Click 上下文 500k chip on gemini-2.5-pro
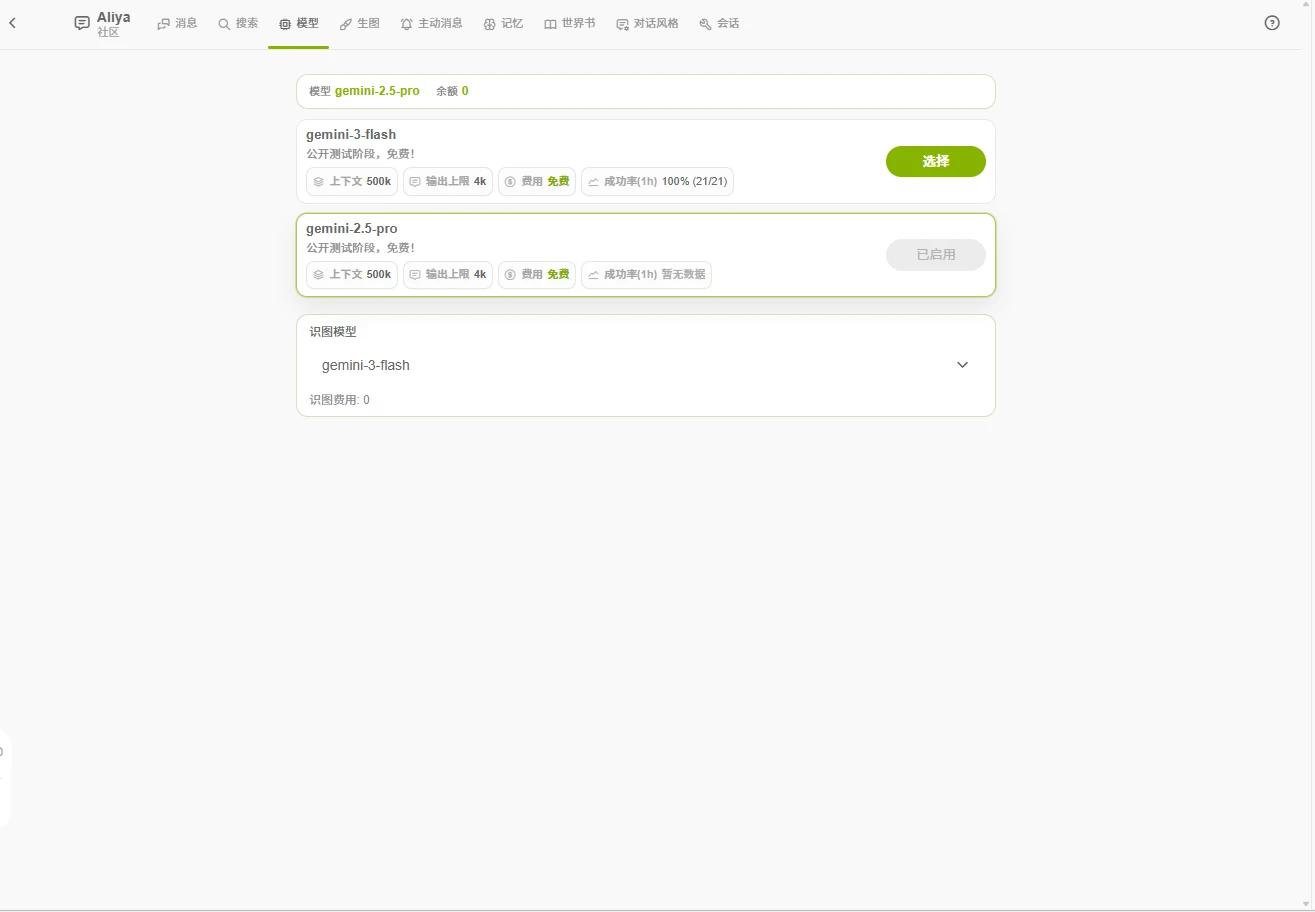Viewport: 1315px width, 912px height. click(x=352, y=274)
